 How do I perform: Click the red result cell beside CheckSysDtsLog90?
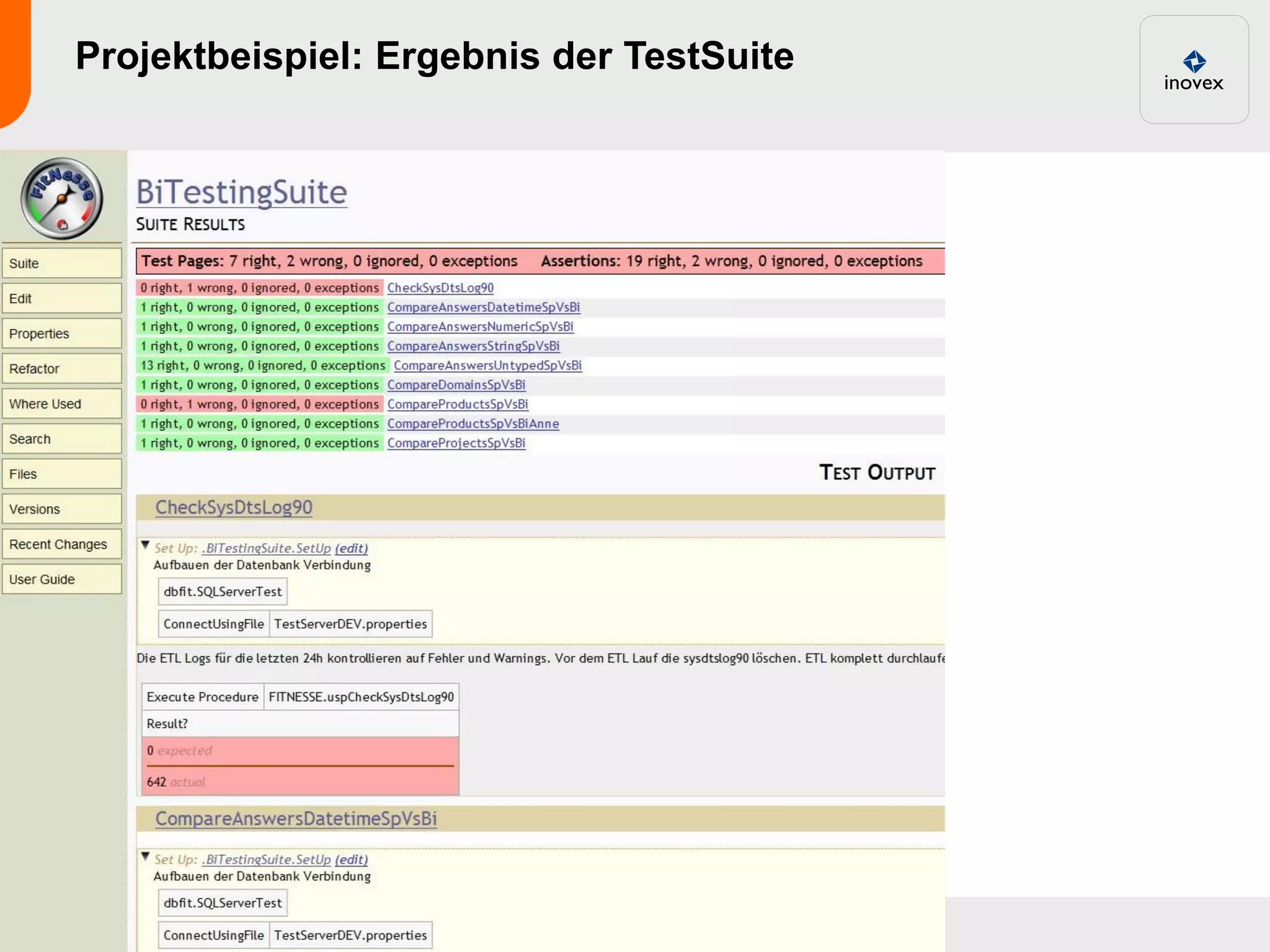click(x=259, y=288)
